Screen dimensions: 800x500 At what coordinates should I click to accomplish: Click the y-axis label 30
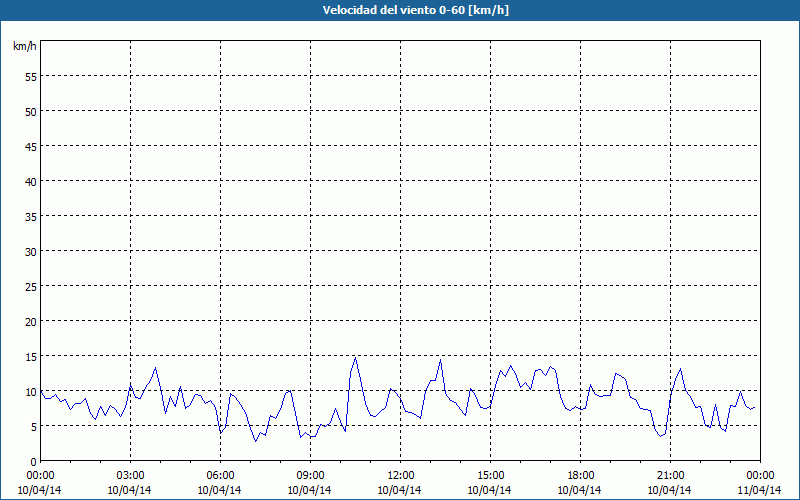31,252
